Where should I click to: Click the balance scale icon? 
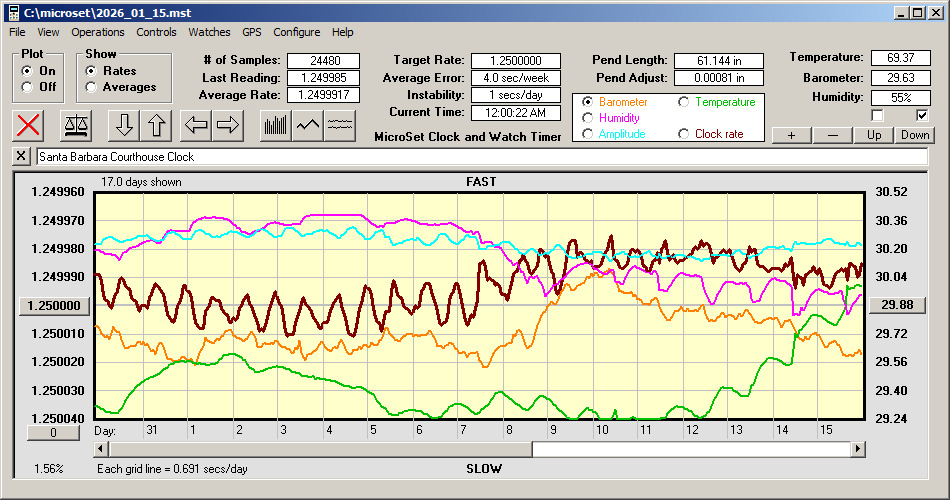click(75, 125)
